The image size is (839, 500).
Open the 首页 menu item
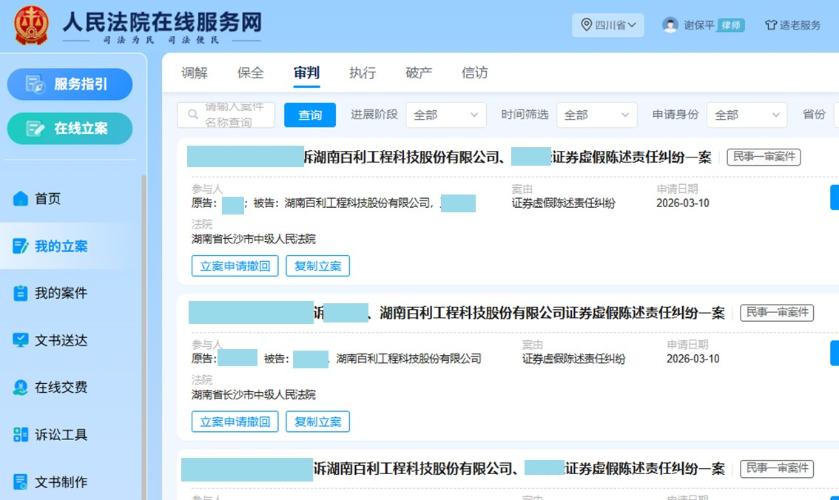coord(70,199)
